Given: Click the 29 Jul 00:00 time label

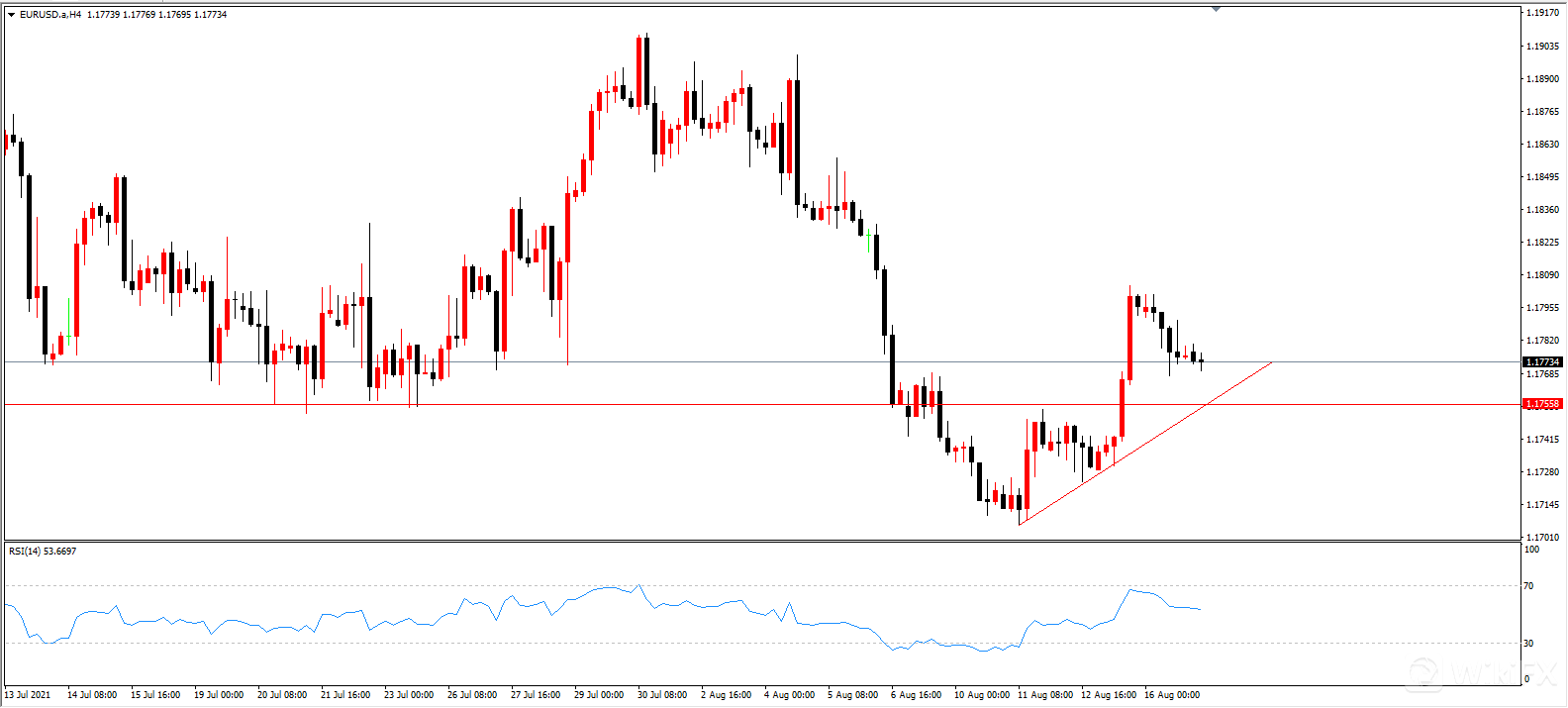Looking at the screenshot, I should (599, 694).
